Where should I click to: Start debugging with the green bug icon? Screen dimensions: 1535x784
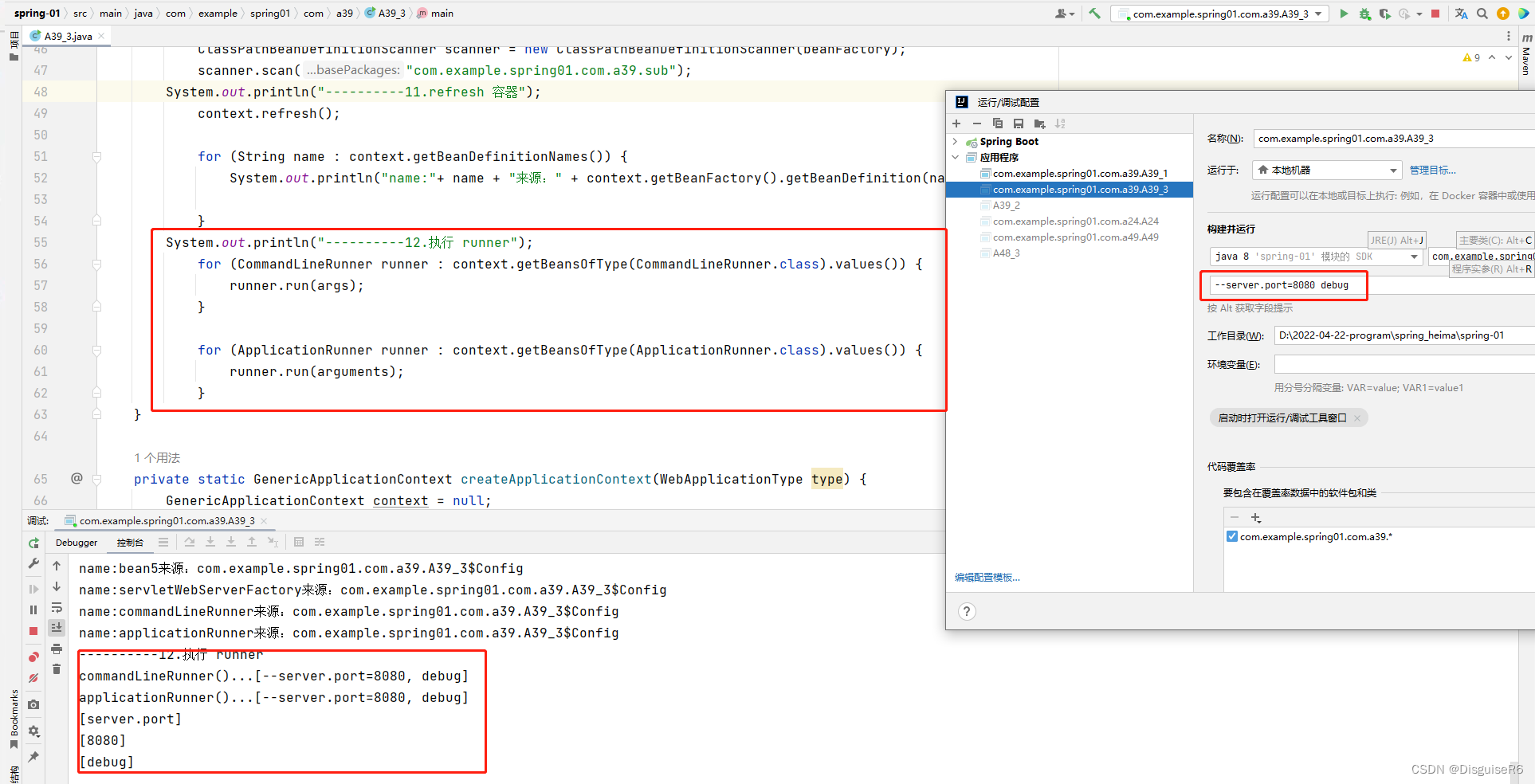pyautogui.click(x=1364, y=14)
